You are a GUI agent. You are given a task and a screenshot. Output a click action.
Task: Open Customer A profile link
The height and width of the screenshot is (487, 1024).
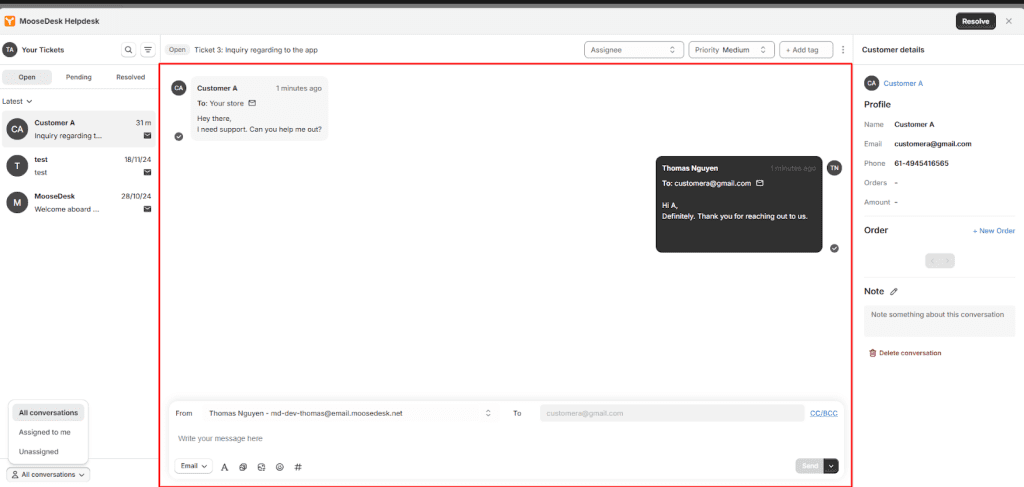coord(903,84)
